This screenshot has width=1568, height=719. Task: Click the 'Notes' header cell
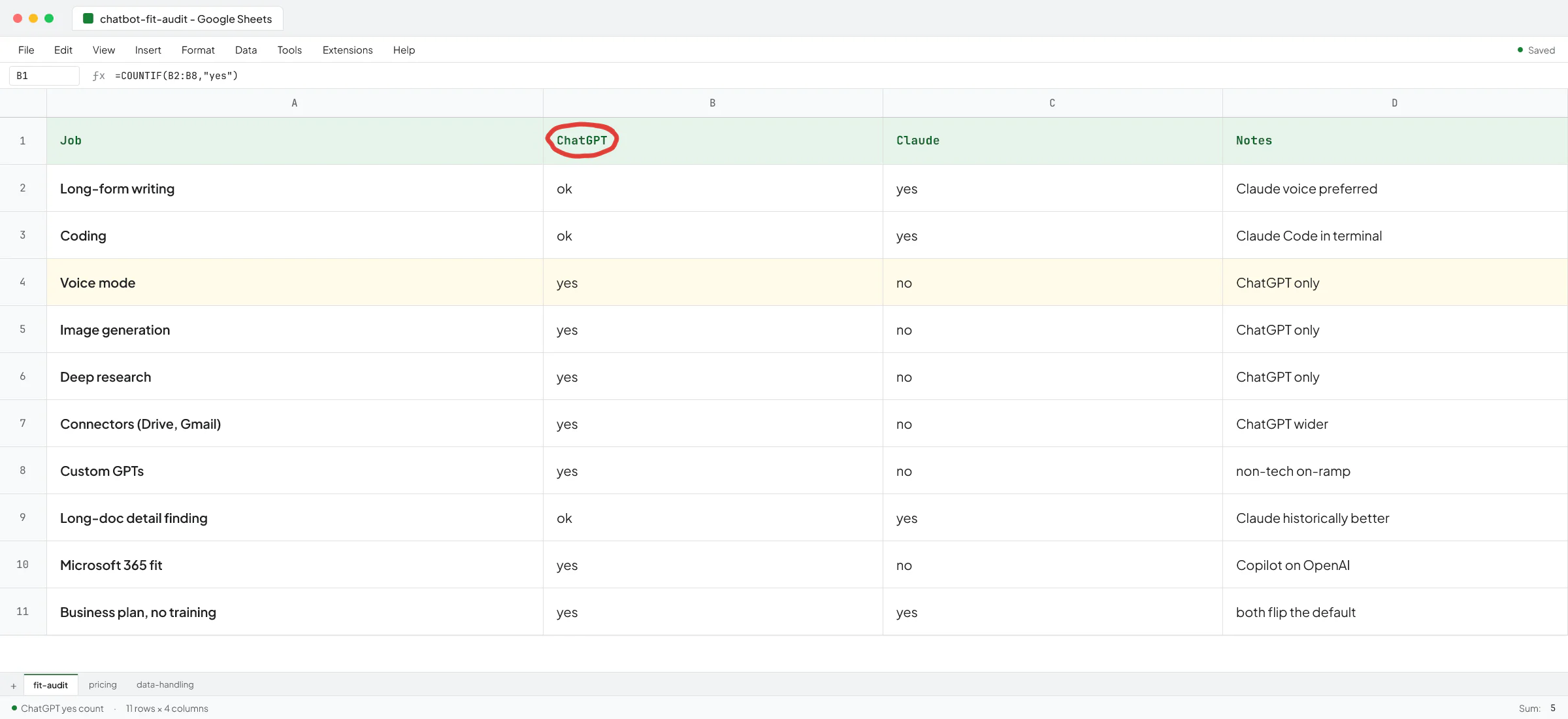(x=1395, y=141)
